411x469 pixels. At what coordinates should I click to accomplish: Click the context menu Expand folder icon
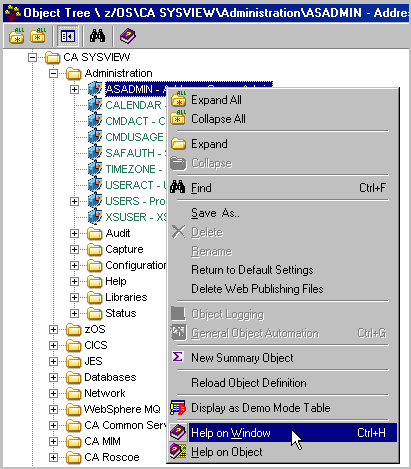[x=178, y=144]
